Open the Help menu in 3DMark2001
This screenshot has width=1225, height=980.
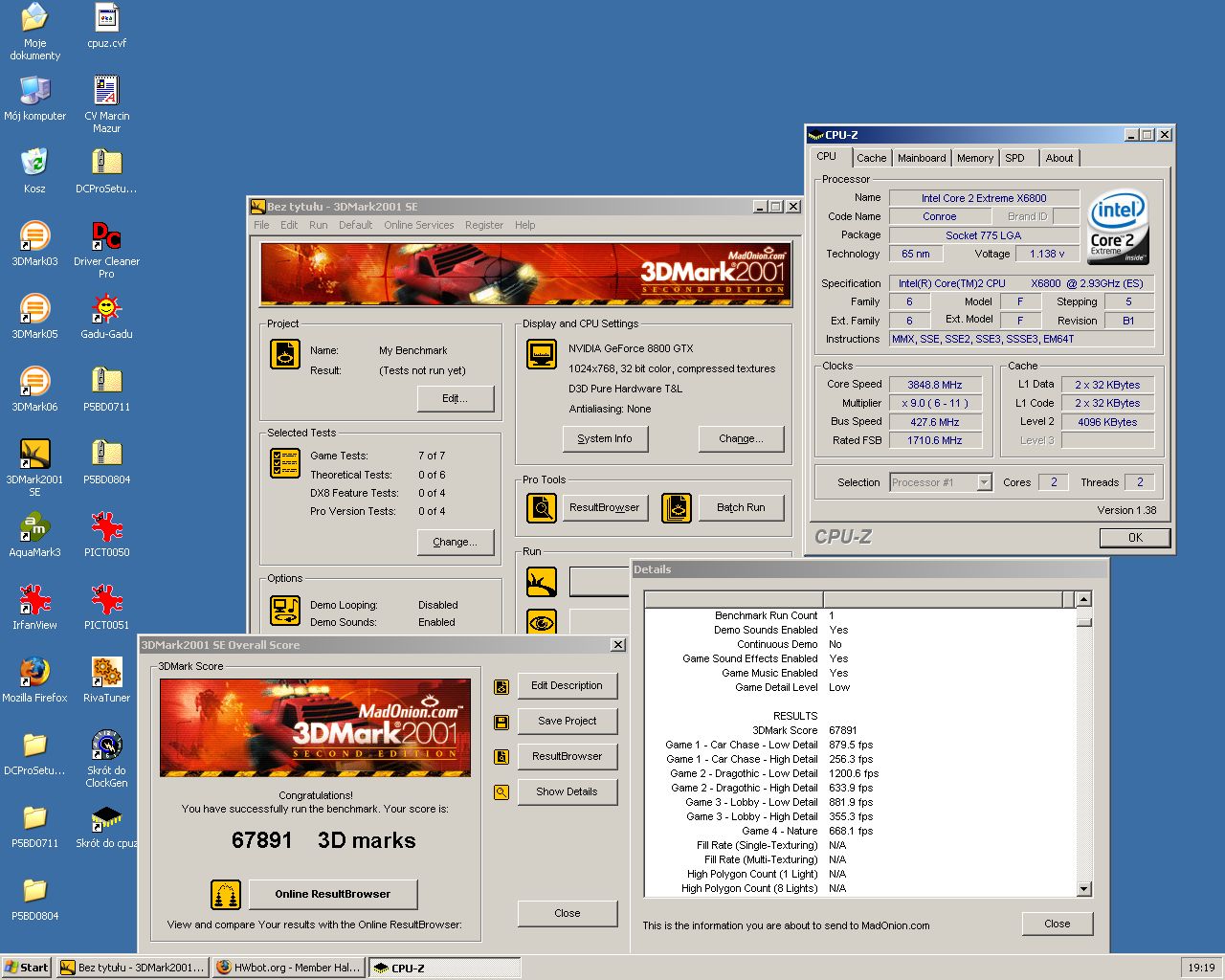pos(524,225)
